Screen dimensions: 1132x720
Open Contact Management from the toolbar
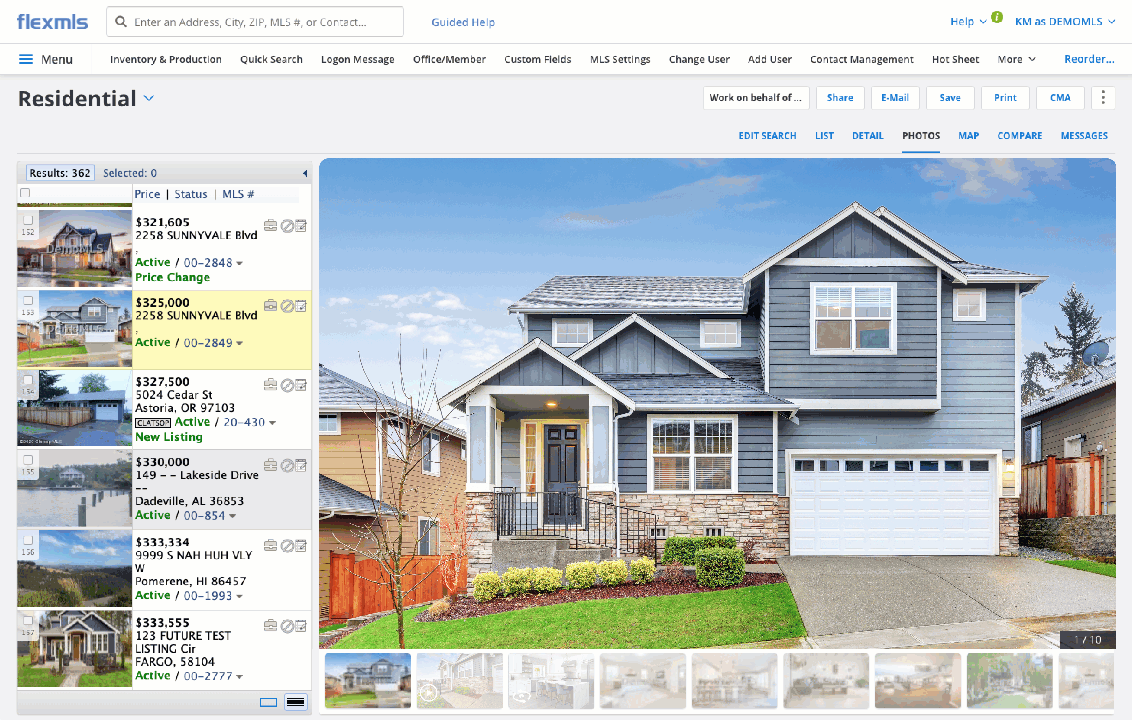861,59
